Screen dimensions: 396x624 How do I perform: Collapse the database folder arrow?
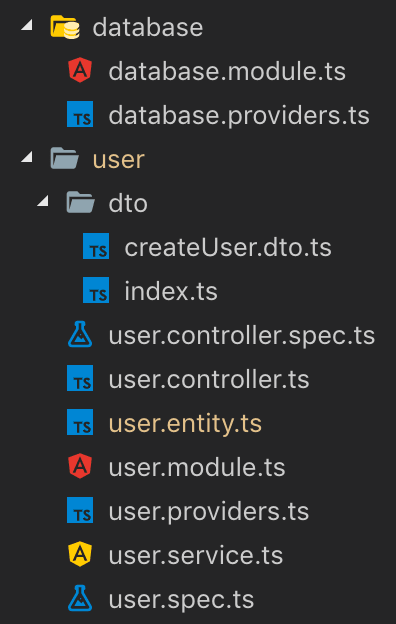[x=27, y=25]
